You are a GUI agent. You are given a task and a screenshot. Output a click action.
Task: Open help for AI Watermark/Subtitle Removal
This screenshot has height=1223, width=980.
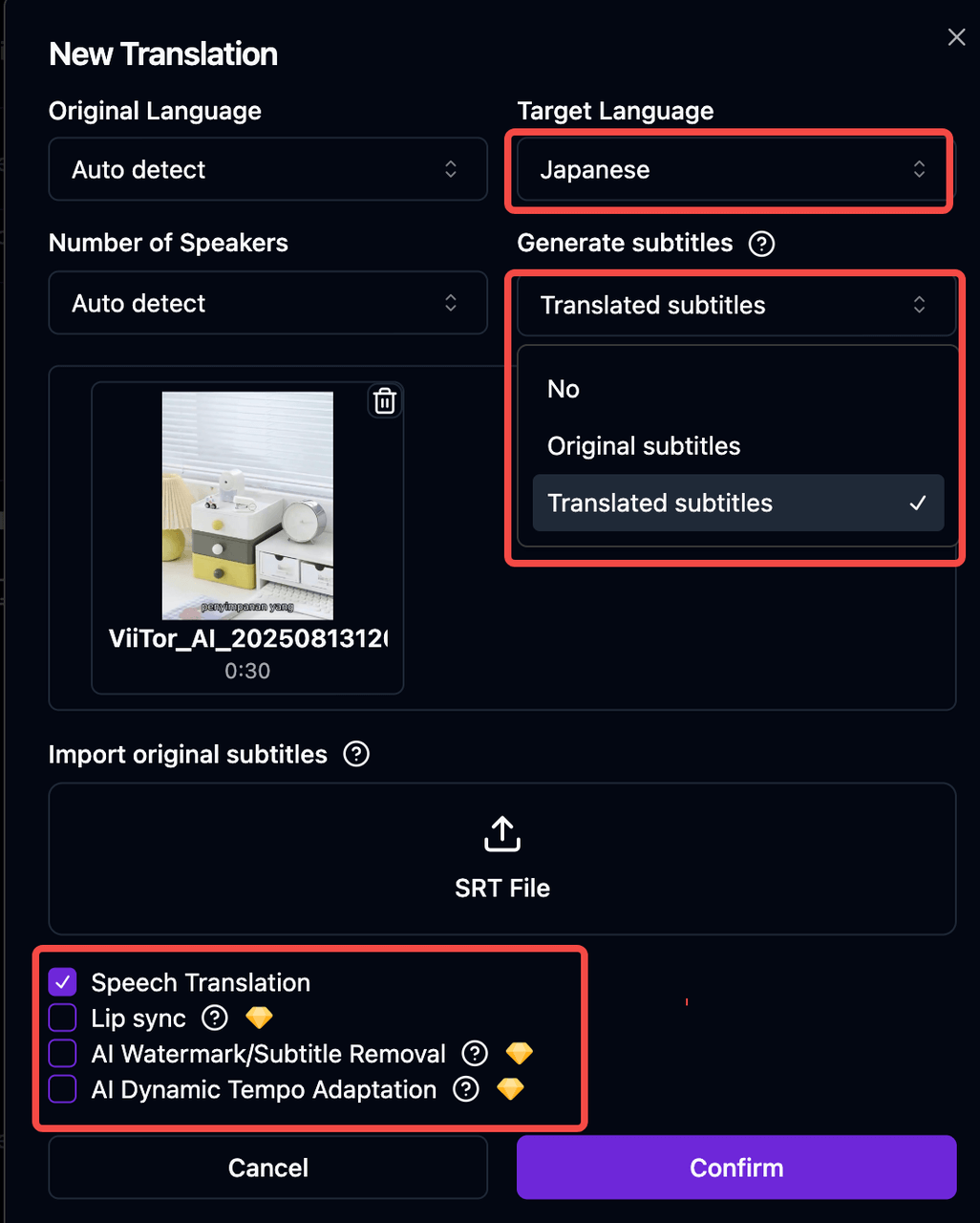coord(475,1054)
